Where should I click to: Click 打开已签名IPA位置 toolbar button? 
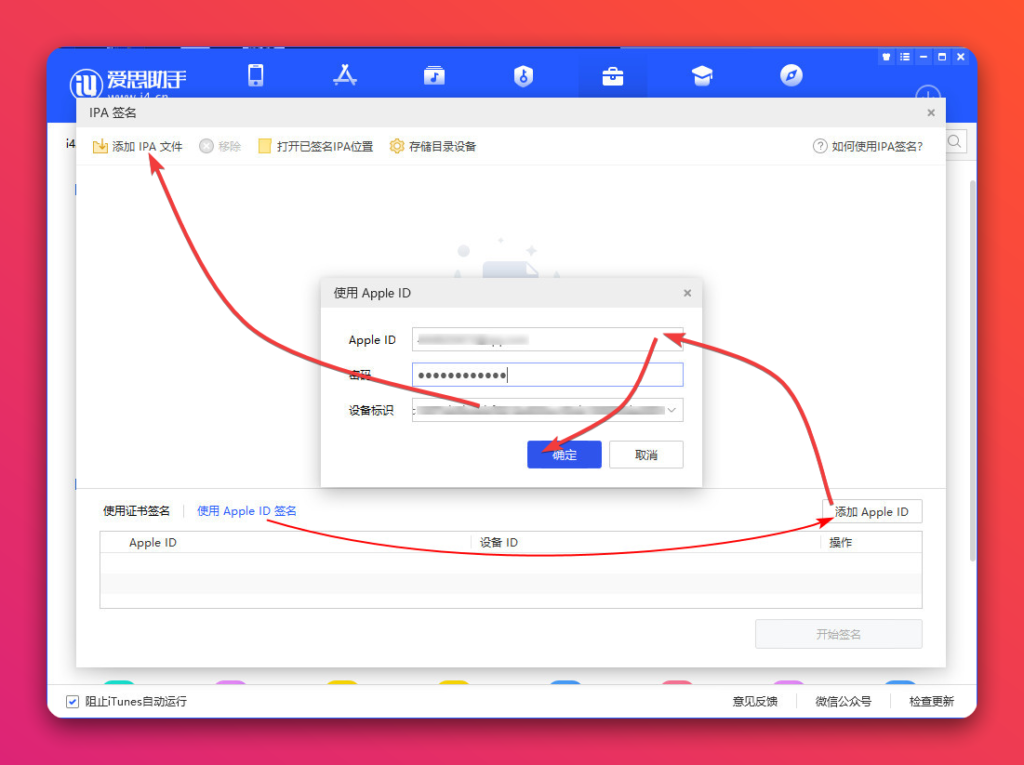click(315, 146)
